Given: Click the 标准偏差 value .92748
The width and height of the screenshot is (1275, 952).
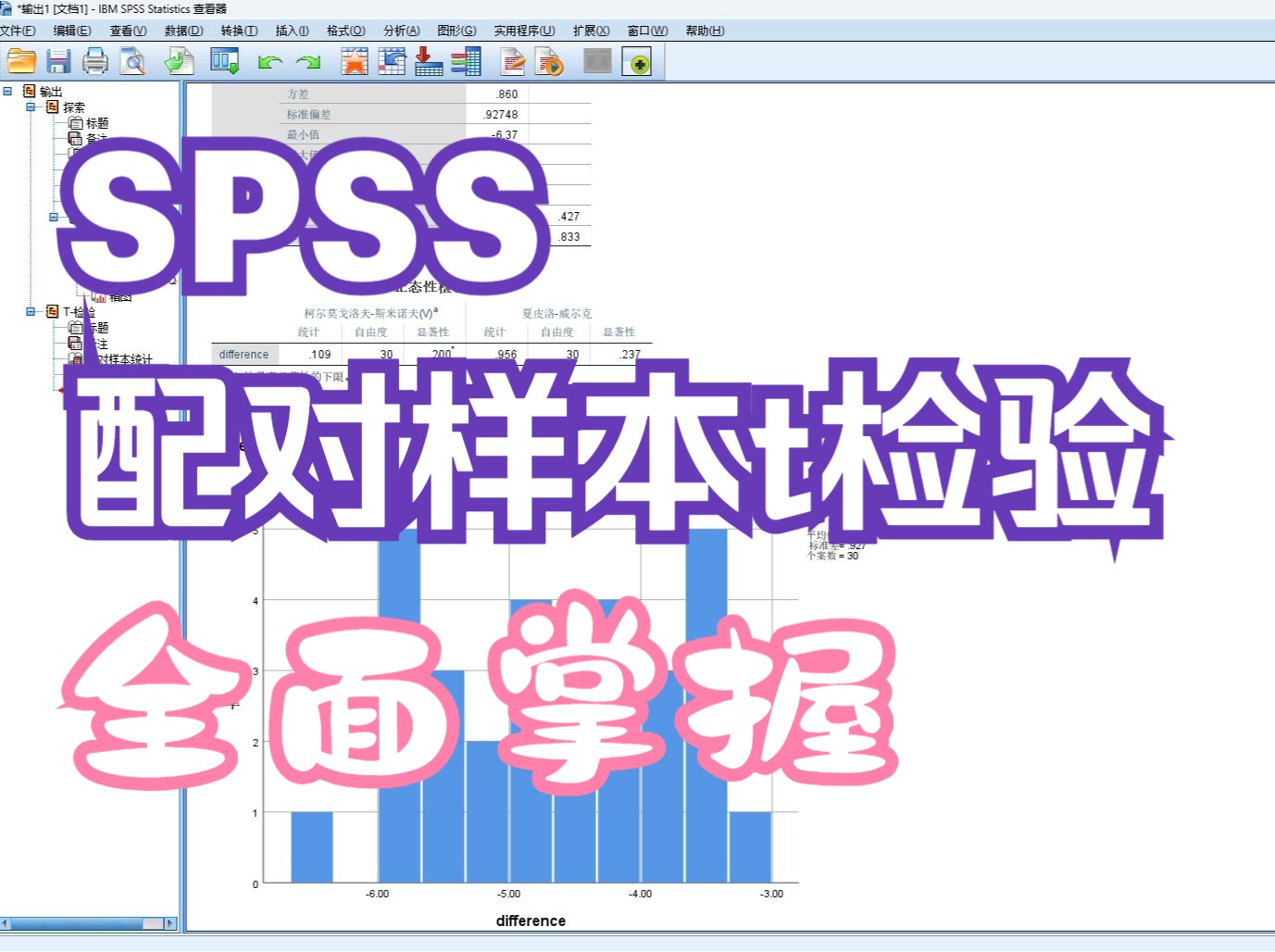Looking at the screenshot, I should click(x=501, y=115).
